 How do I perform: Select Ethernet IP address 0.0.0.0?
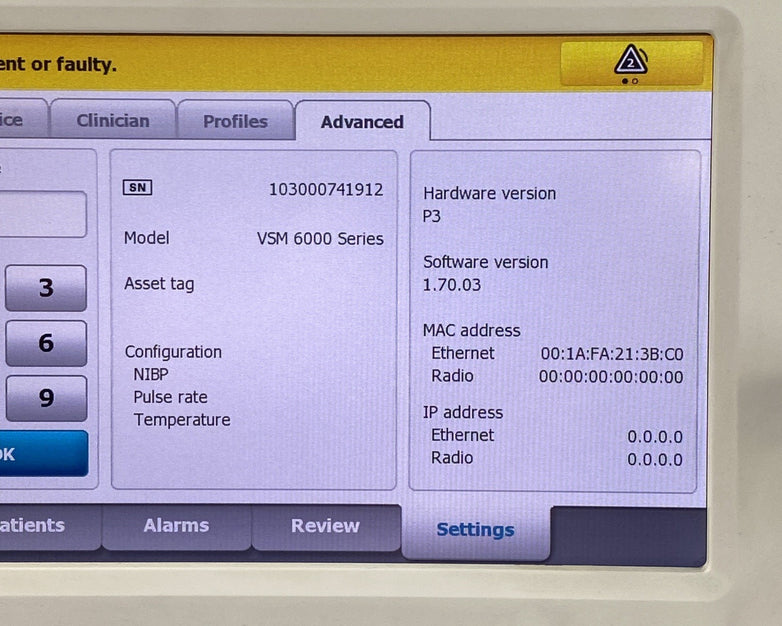pos(655,437)
